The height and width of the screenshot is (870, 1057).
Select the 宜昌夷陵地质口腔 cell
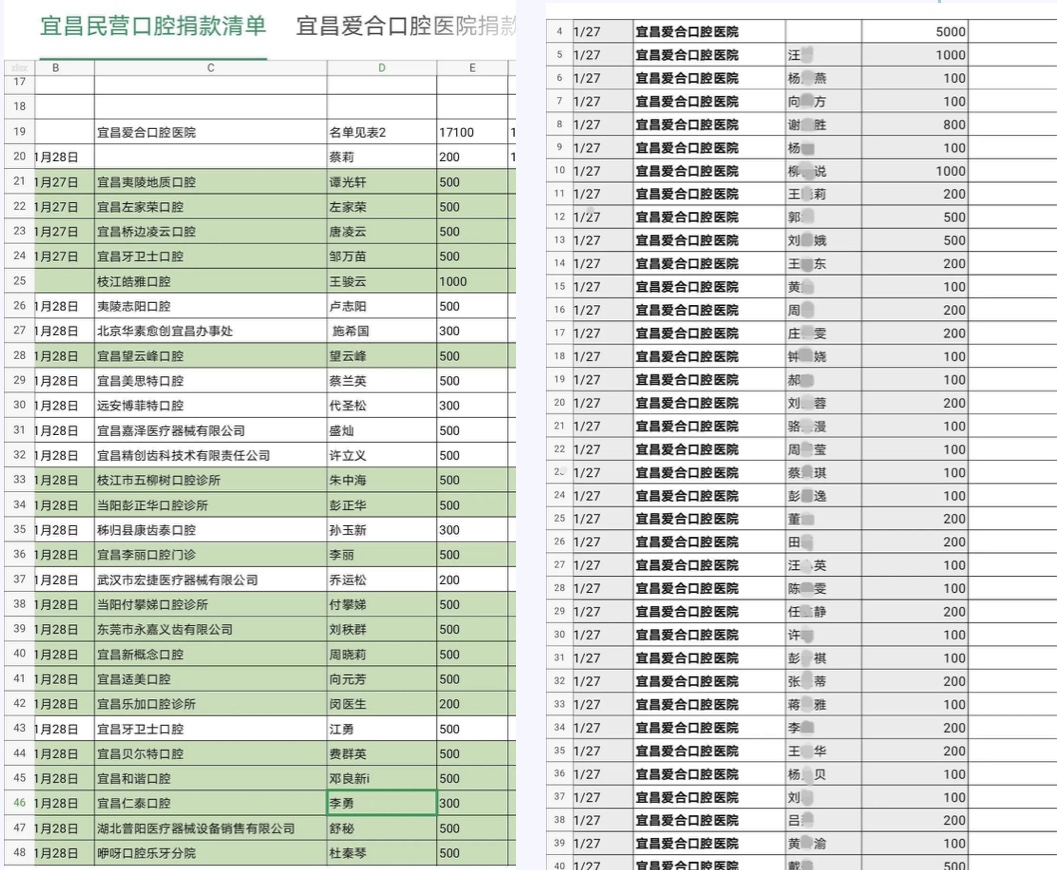211,182
